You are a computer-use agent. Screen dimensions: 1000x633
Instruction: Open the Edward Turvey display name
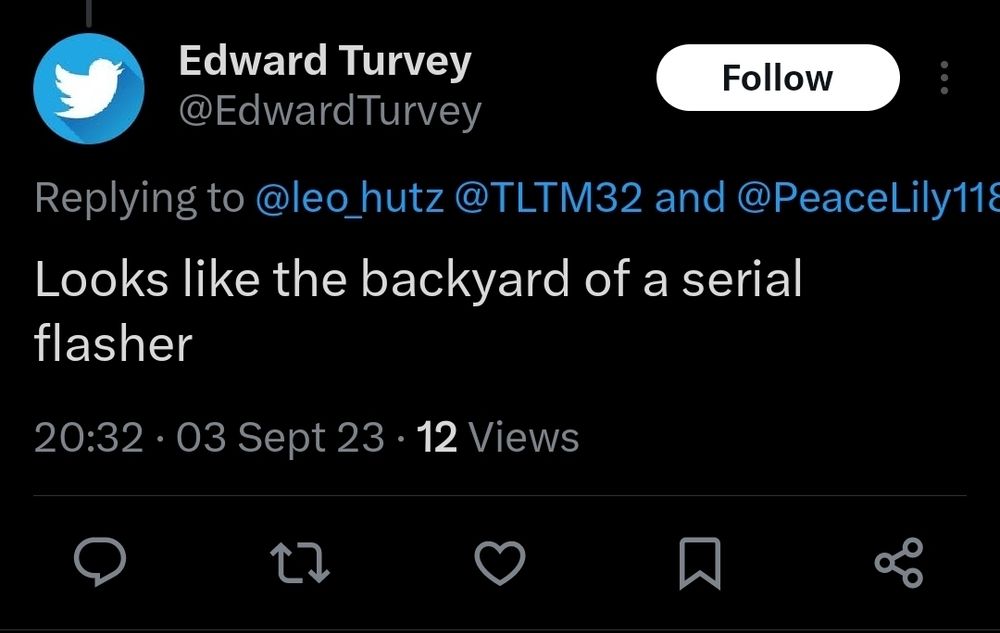click(x=324, y=62)
